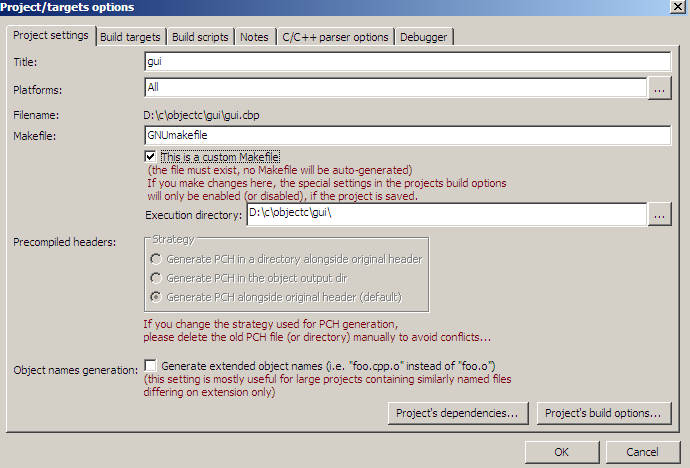This screenshot has height=468, width=690.
Task: Go to the Notes tab
Action: point(254,37)
